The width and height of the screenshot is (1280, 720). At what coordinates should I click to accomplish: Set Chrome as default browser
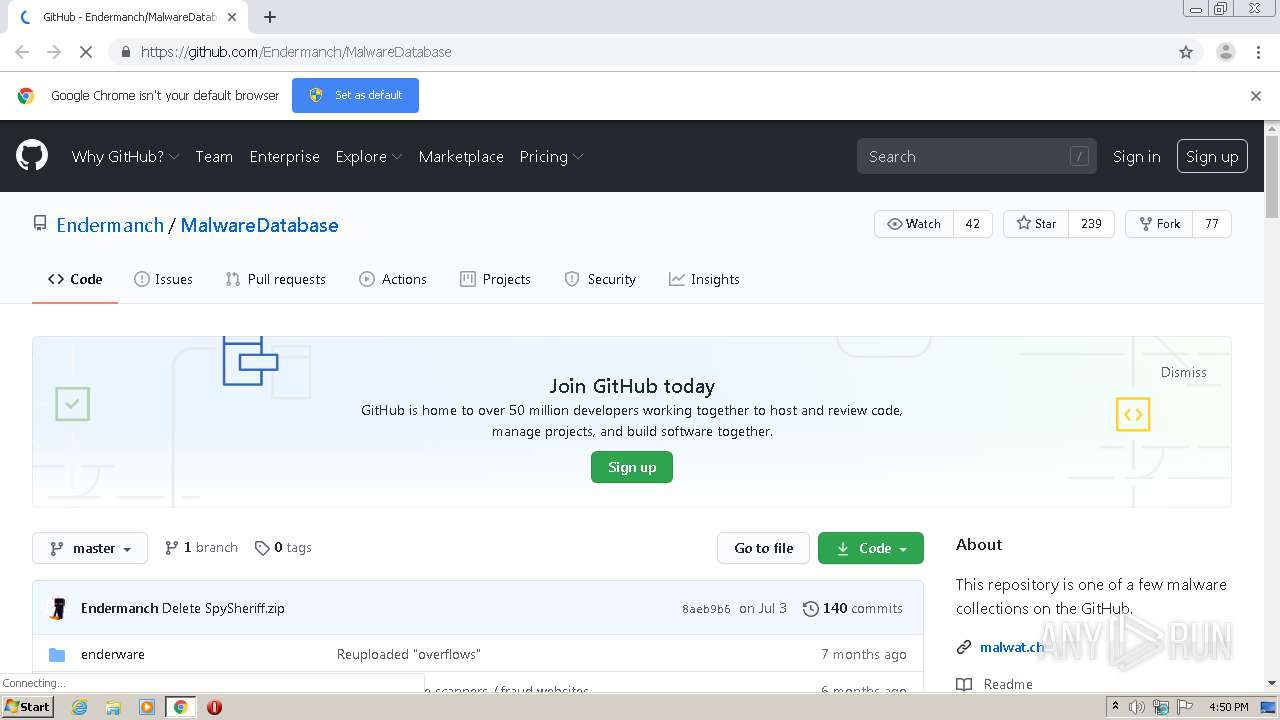click(355, 96)
